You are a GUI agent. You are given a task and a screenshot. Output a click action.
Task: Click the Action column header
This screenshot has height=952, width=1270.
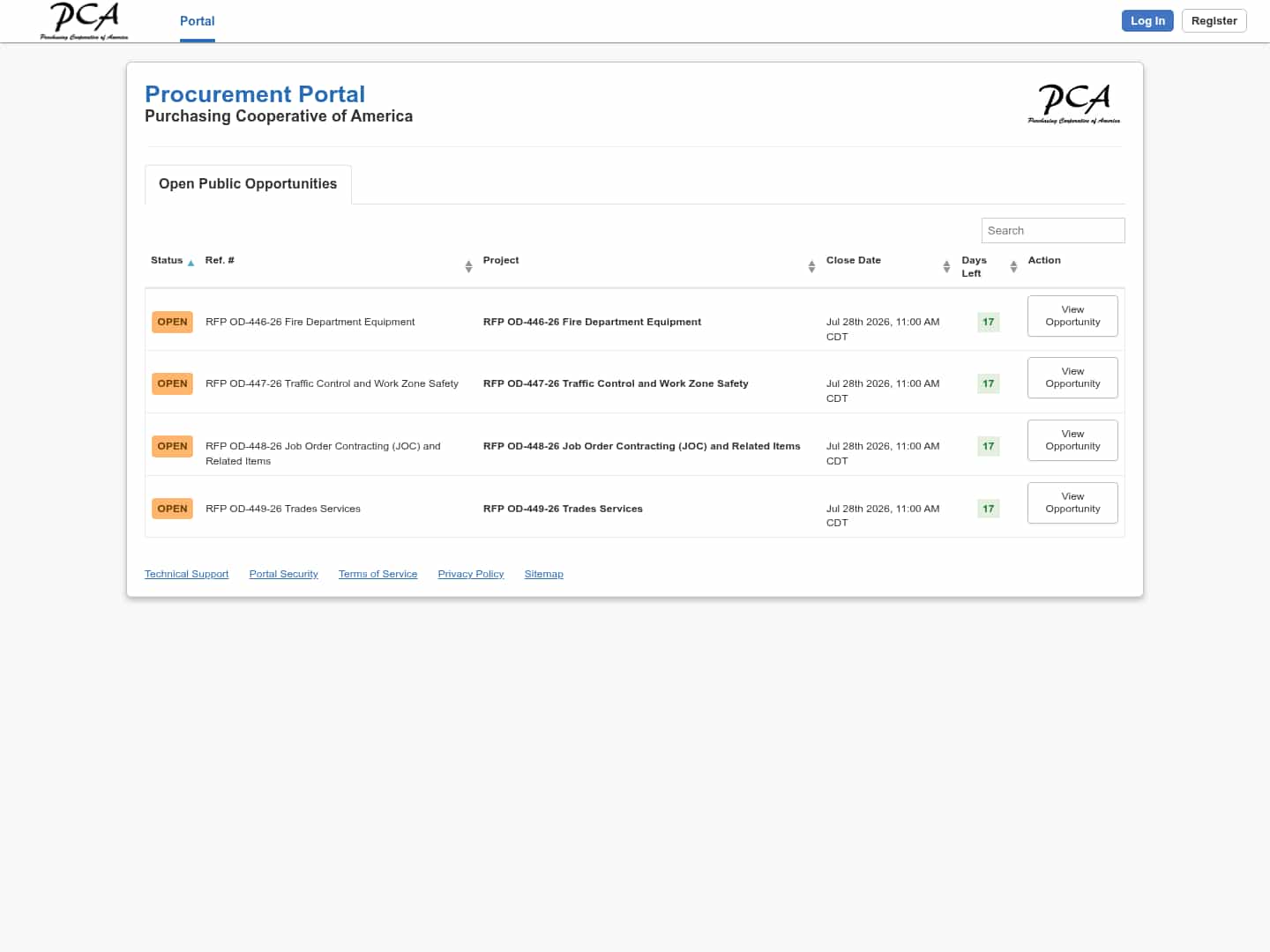(1044, 260)
